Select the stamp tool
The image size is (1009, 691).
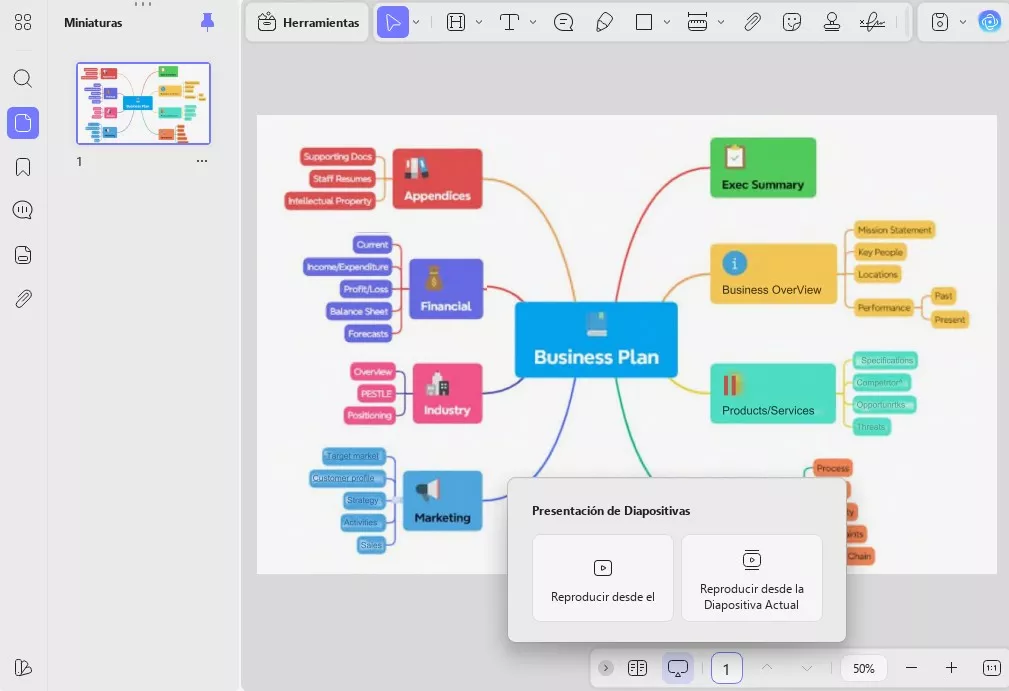(831, 23)
